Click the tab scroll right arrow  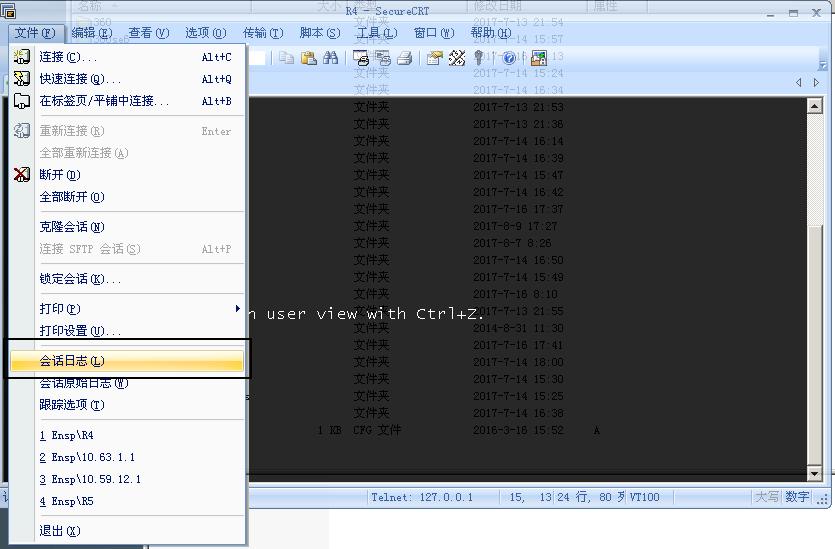point(817,83)
